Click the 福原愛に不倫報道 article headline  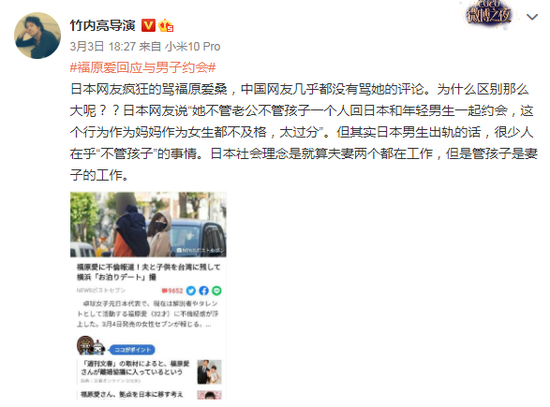(148, 272)
